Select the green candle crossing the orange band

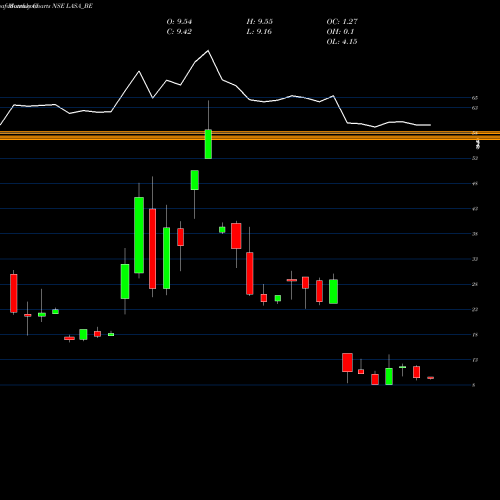click(208, 144)
